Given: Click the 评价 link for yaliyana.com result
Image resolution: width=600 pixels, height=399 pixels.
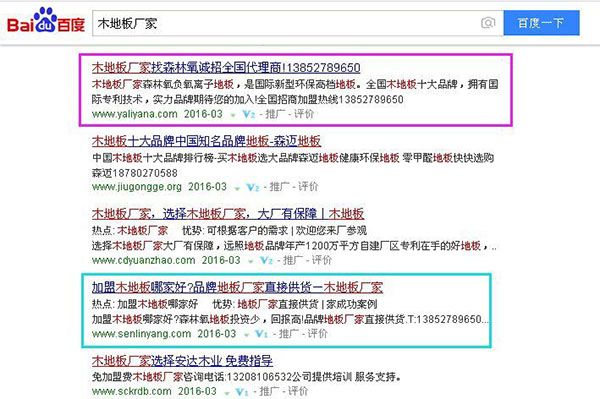Looking at the screenshot, I should click(304, 114).
